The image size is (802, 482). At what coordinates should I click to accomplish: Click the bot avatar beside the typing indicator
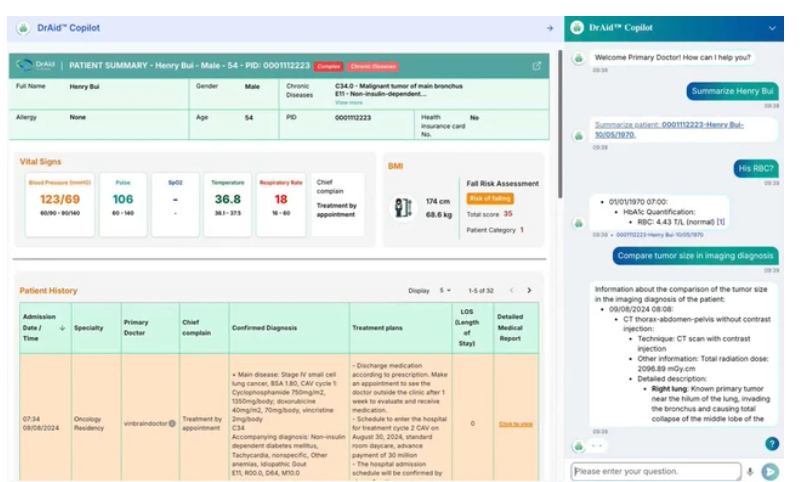pyautogui.click(x=578, y=446)
